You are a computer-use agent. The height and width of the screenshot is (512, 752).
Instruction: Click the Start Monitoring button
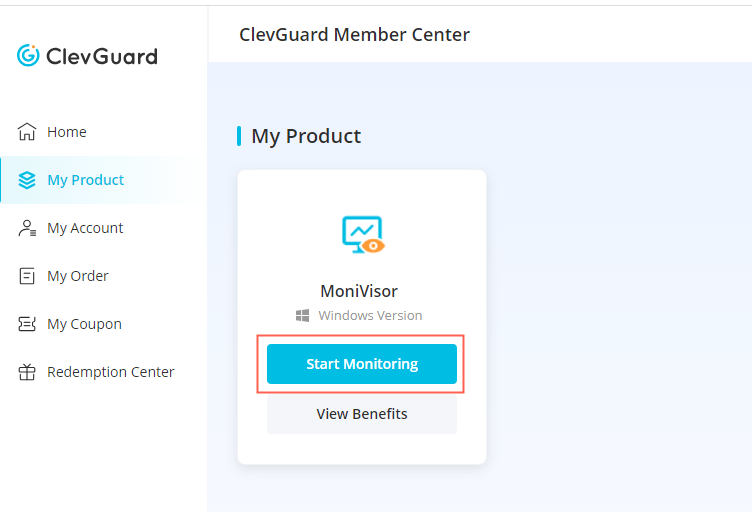pyautogui.click(x=362, y=364)
